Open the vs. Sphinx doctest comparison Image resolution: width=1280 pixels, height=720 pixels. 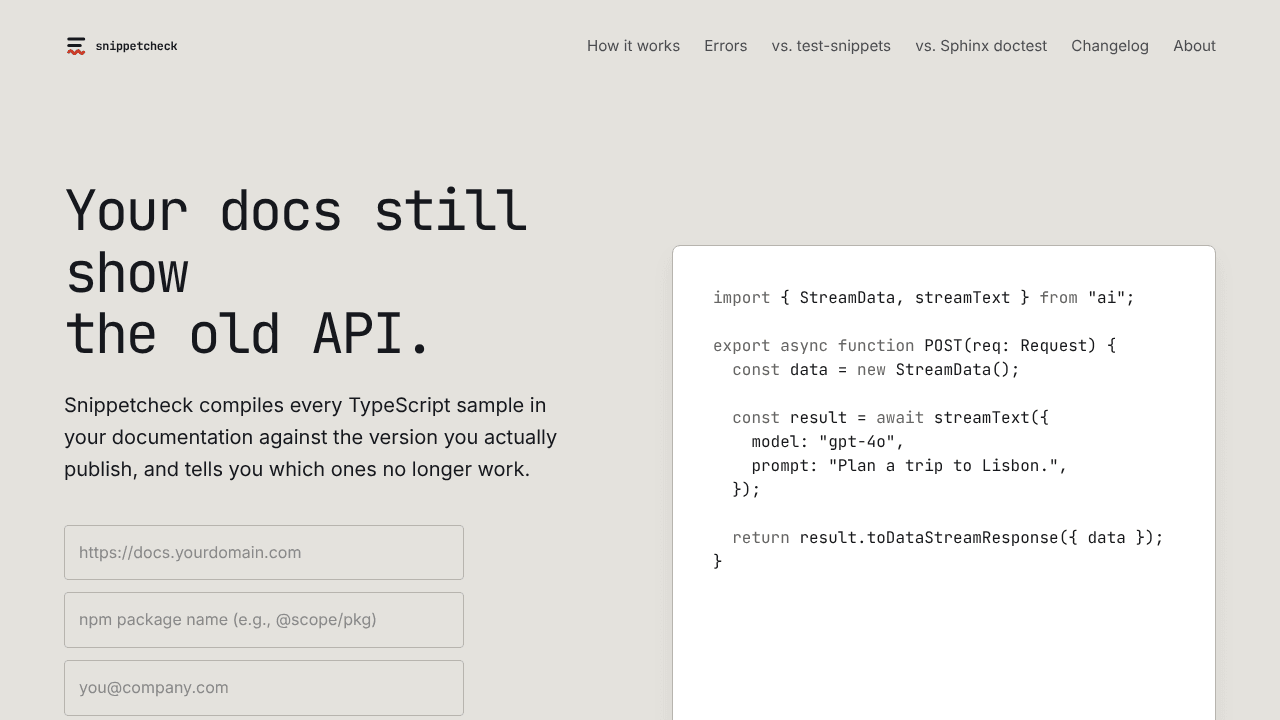981,46
